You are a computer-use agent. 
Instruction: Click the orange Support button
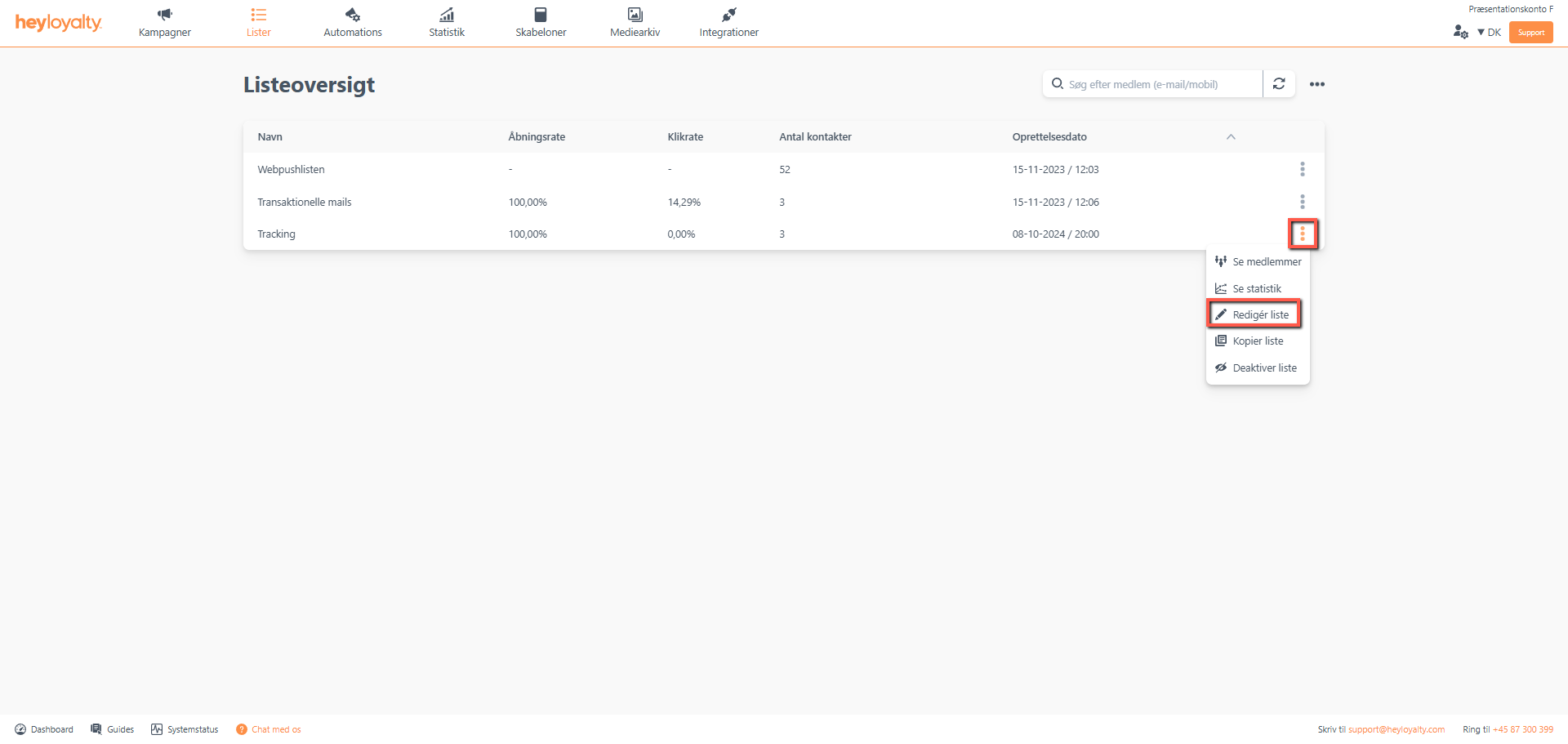(1530, 33)
